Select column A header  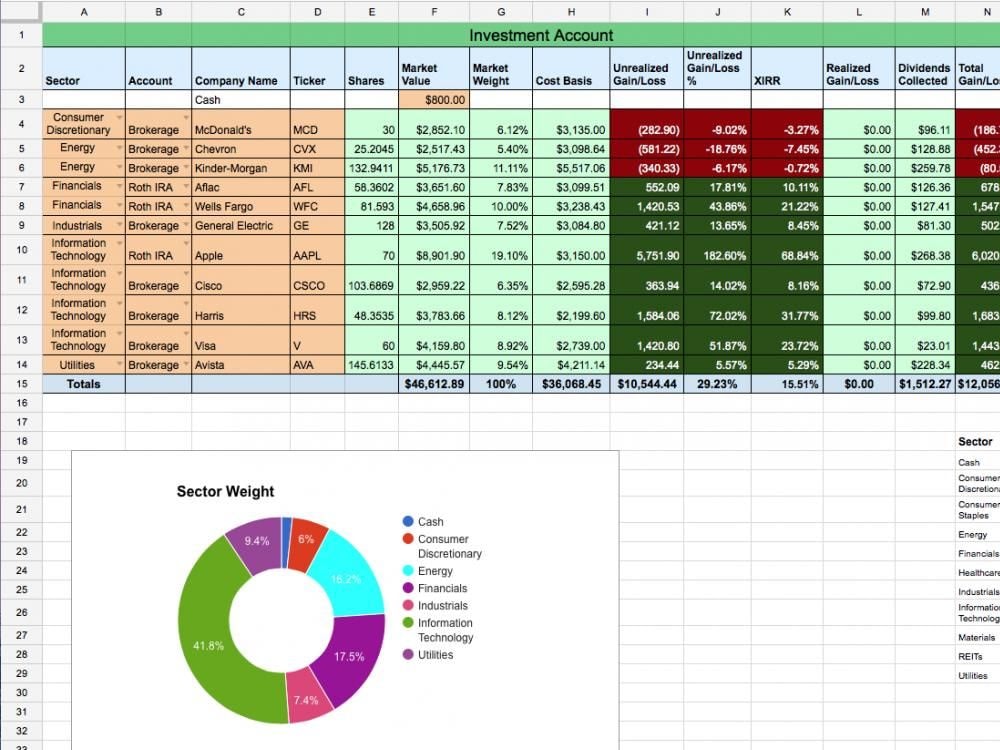pos(84,11)
